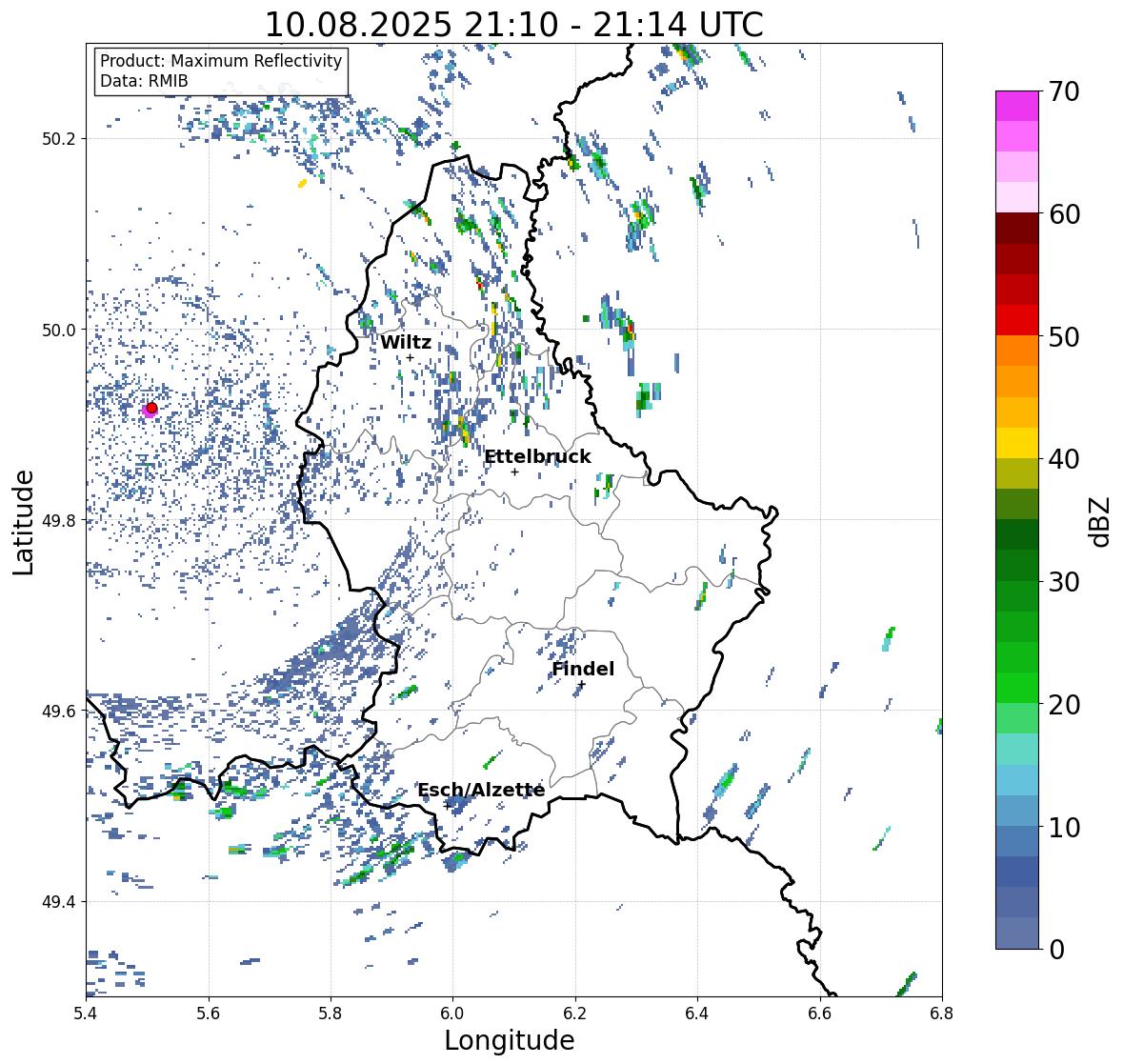The height and width of the screenshot is (1064, 1123).
Task: Click the 5.6 longitude tick label
Action: pyautogui.click(x=209, y=1013)
